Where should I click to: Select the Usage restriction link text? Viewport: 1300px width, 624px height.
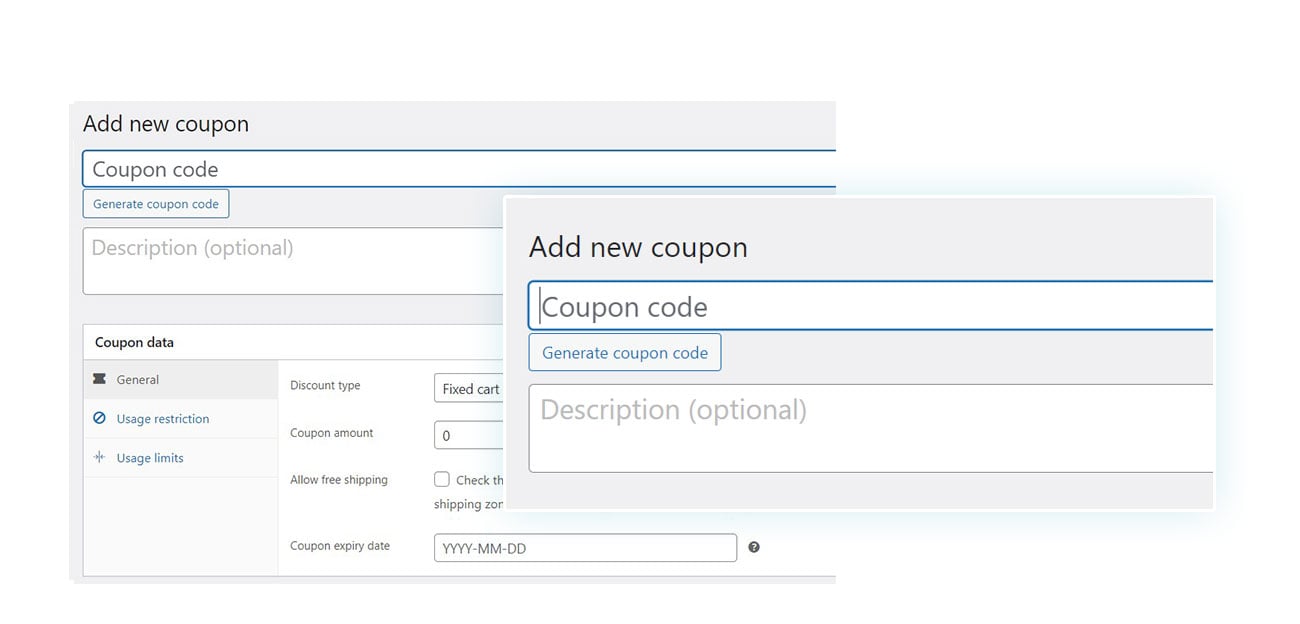tap(161, 418)
